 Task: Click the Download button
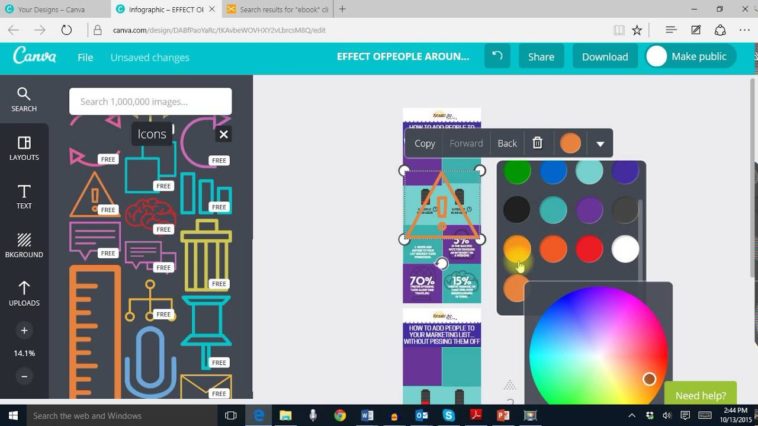[605, 56]
